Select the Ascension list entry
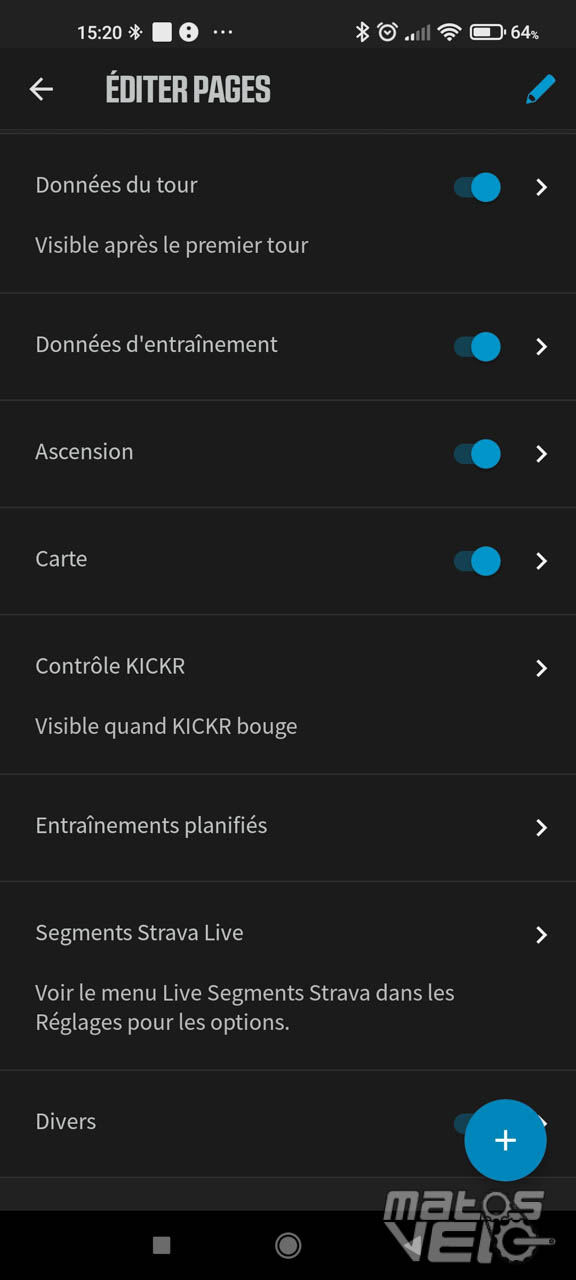 (x=288, y=454)
